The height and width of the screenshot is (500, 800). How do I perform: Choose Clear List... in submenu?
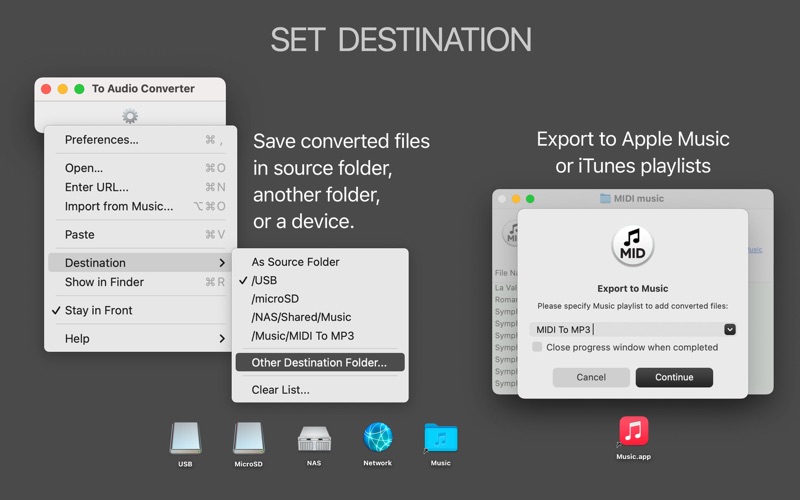pyautogui.click(x=320, y=390)
